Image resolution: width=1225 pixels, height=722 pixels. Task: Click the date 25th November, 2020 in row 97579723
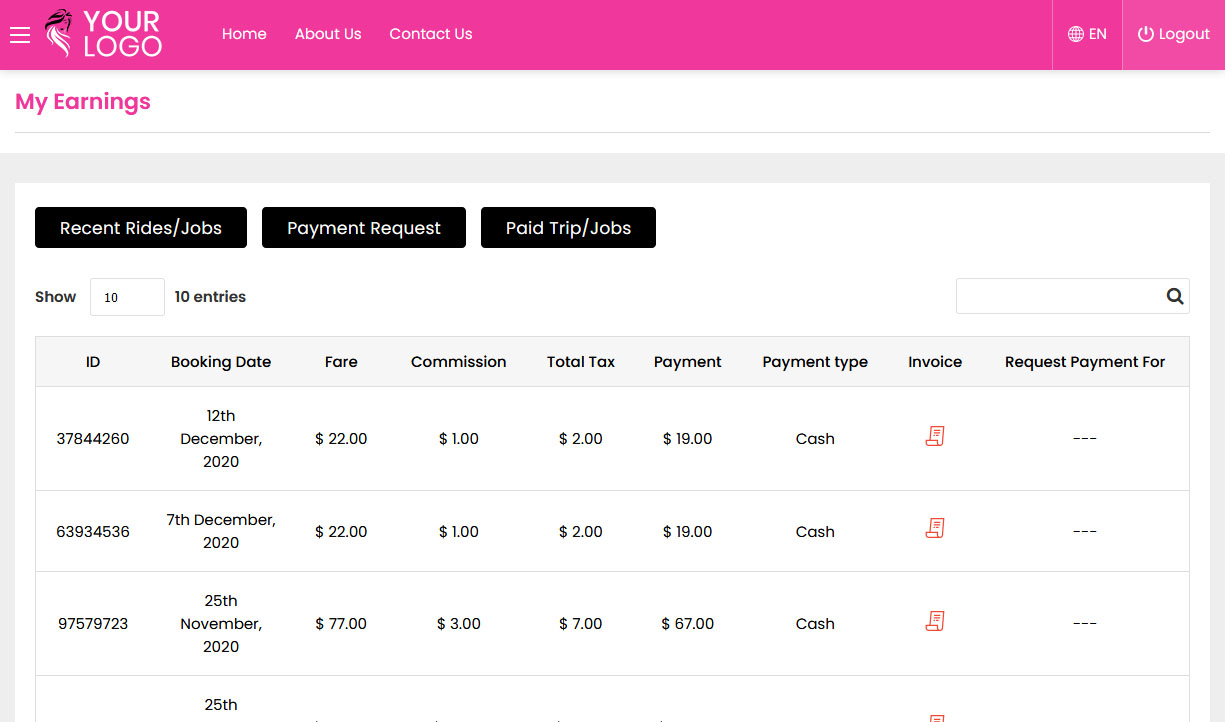coord(221,624)
